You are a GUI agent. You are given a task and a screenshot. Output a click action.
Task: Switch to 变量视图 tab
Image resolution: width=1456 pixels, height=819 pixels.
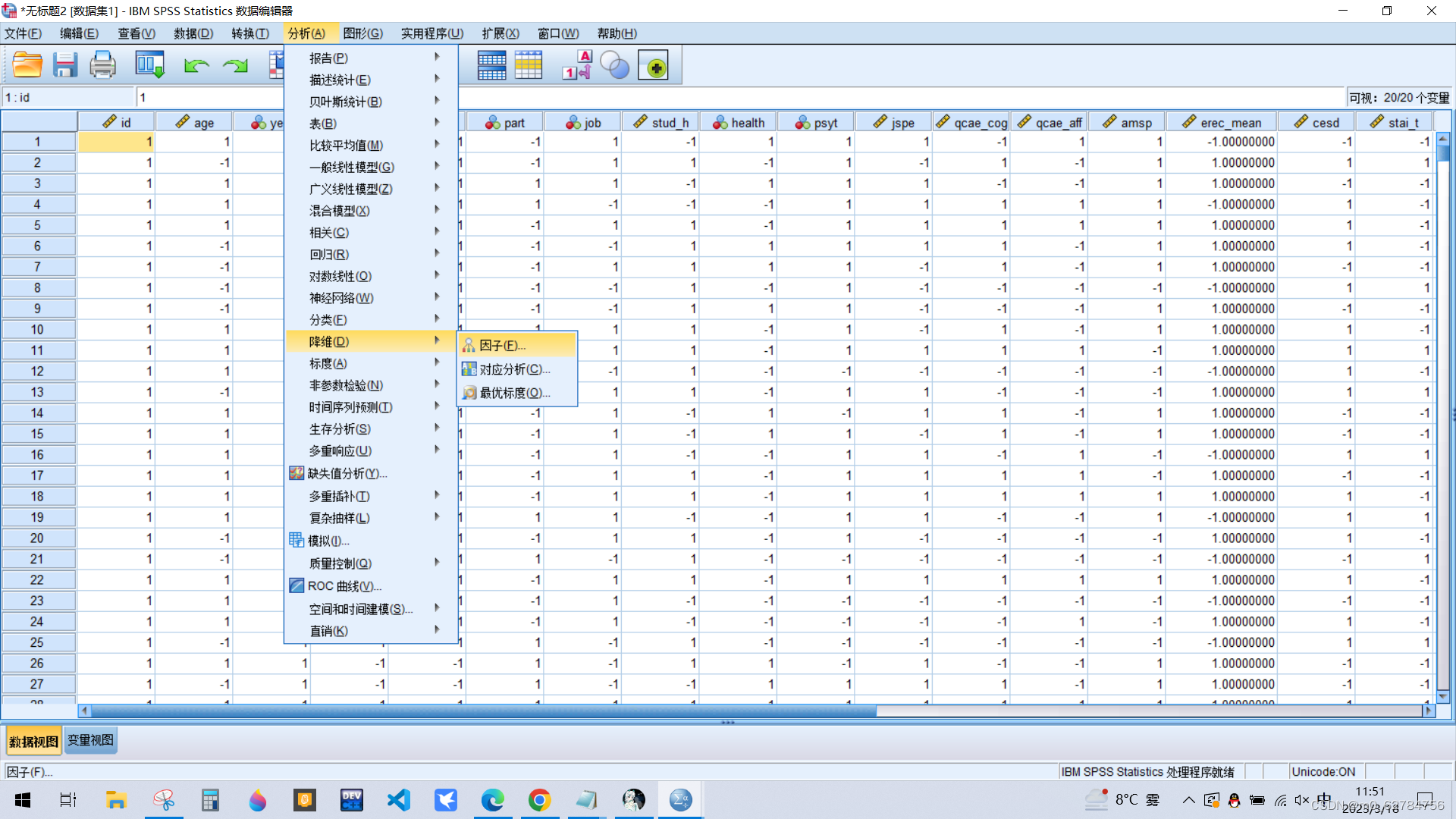[90, 740]
